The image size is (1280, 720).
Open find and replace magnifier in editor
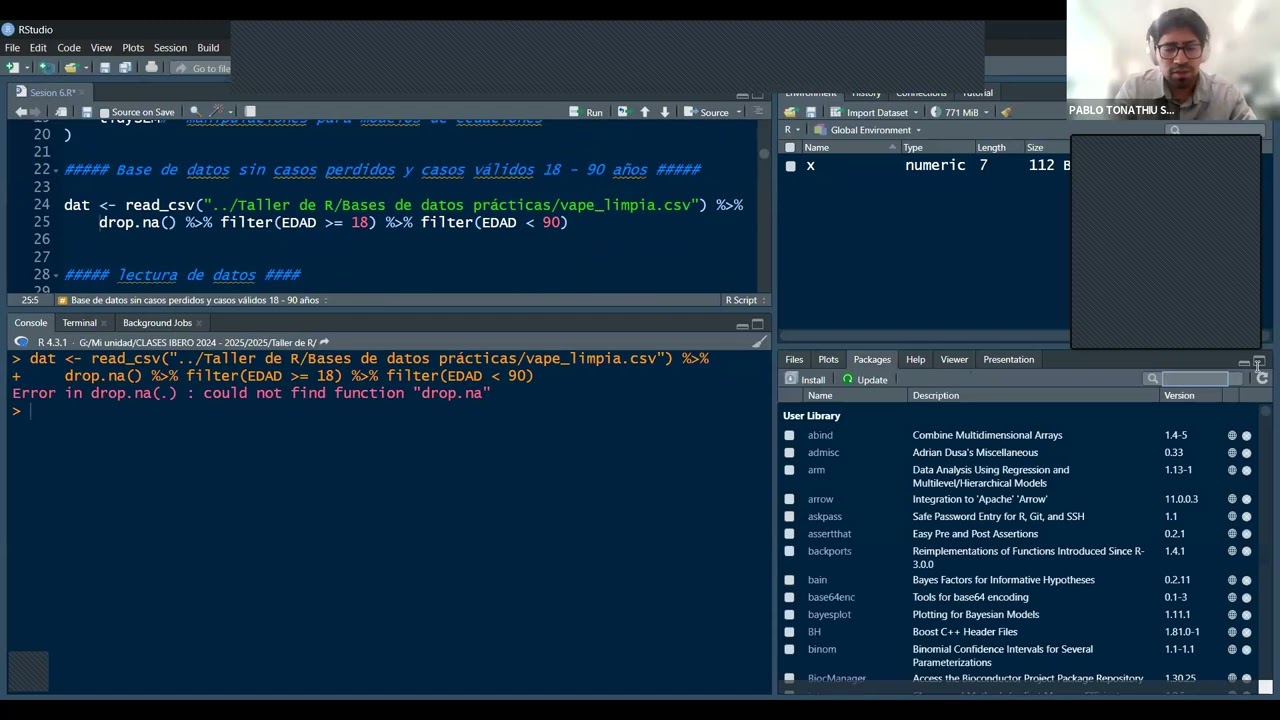point(194,112)
